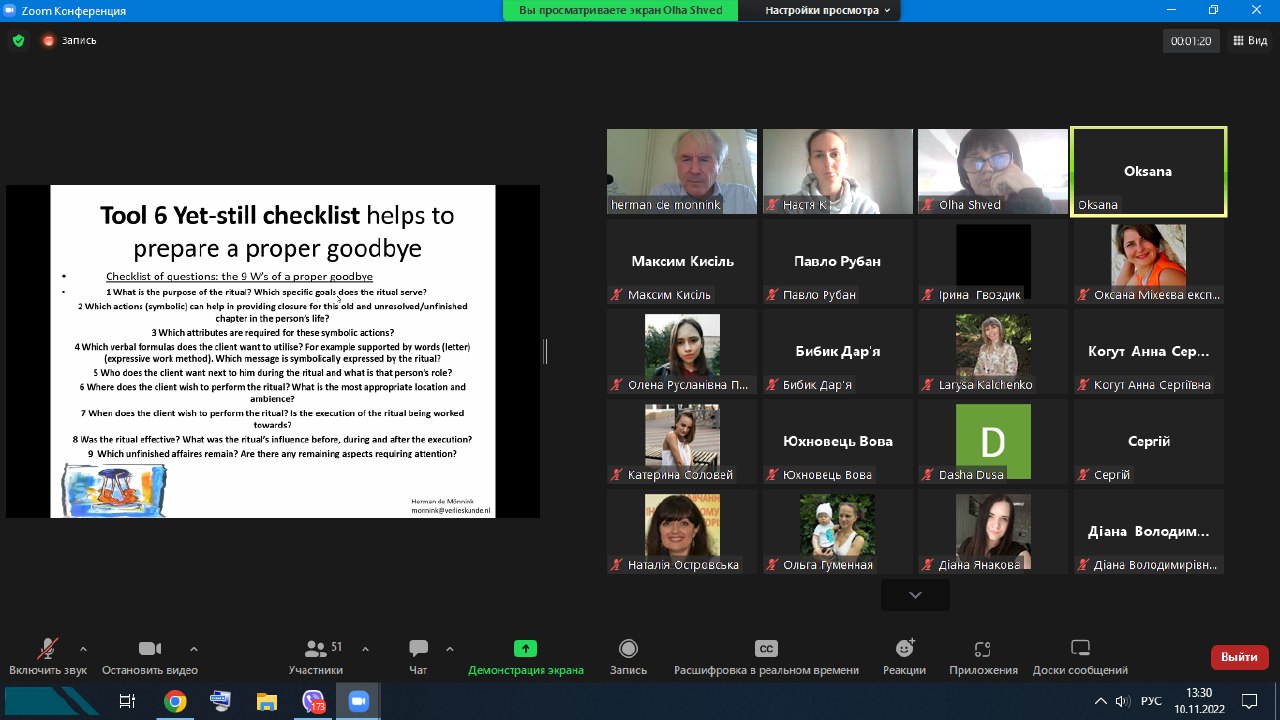Click the Participants icon in toolbar
The image size is (1280, 720).
coord(316,649)
